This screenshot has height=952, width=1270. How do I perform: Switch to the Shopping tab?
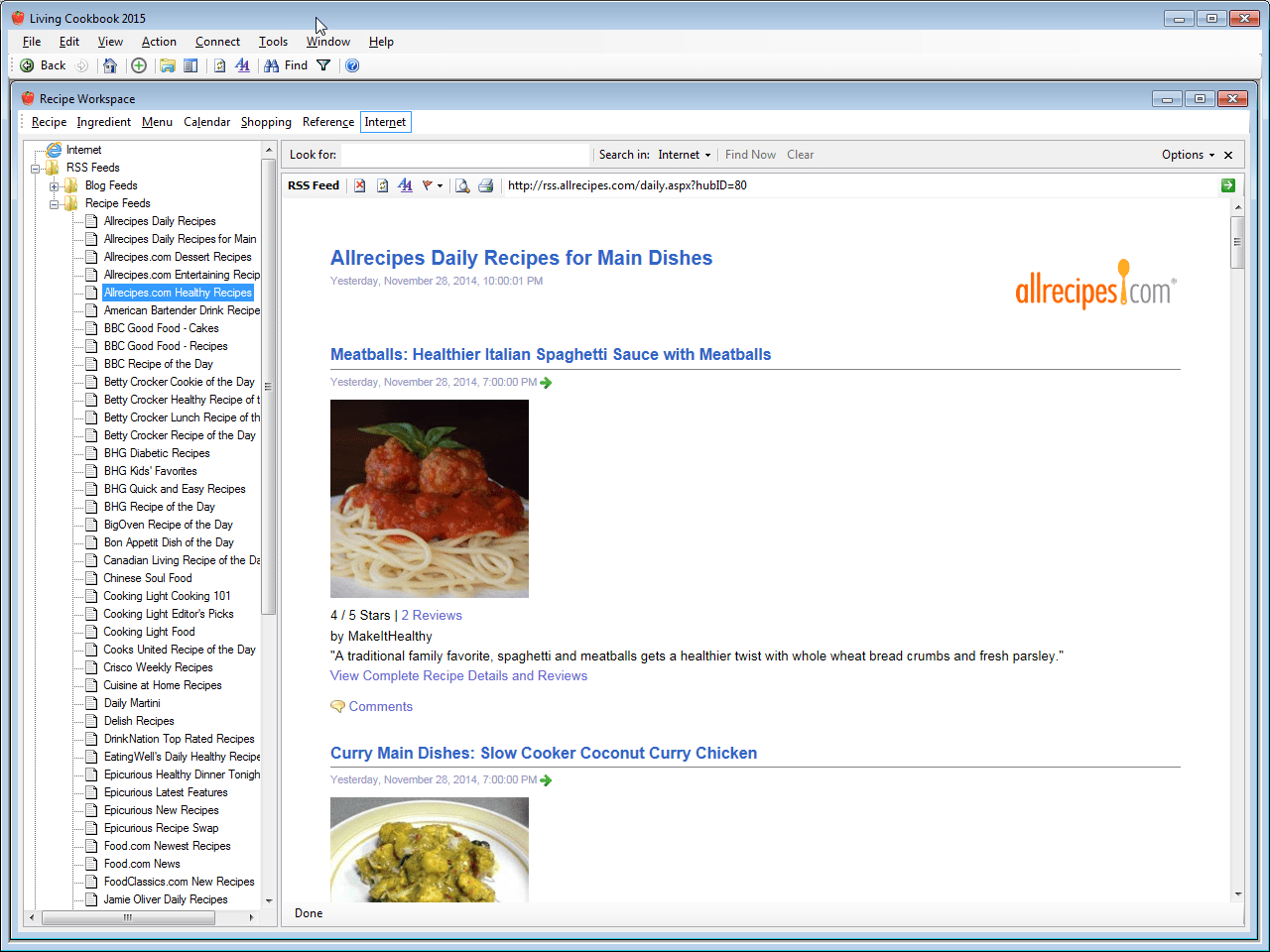click(266, 122)
